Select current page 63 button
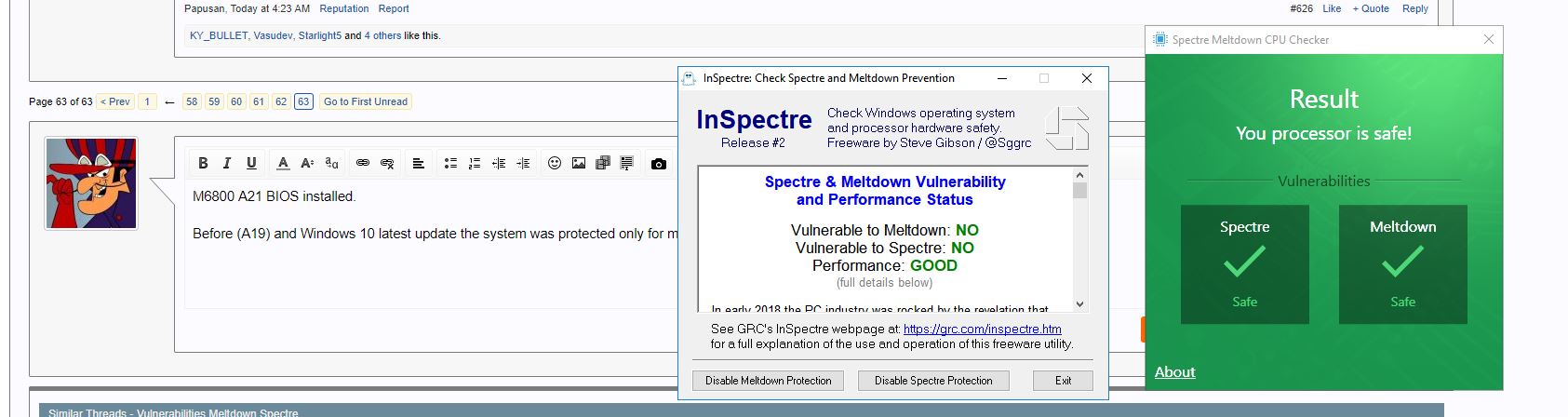Viewport: 1568px width, 417px height. [303, 101]
